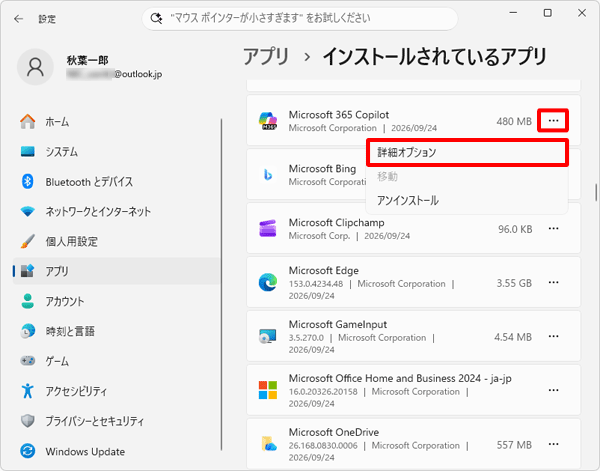600x471 pixels.
Task: Click the Microsoft Bing title text
Action: [322, 169]
